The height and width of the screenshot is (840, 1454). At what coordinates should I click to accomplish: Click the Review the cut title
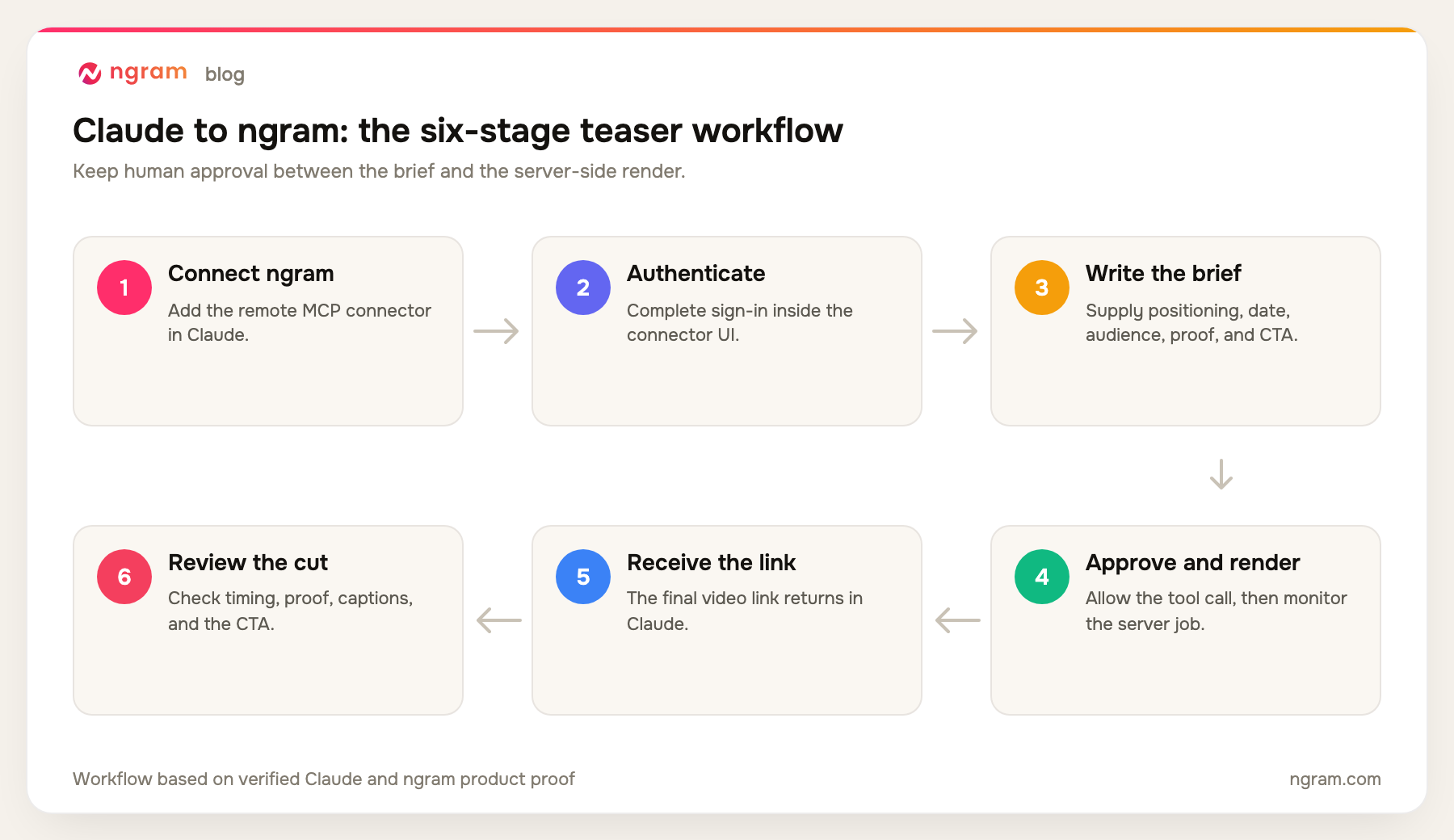[248, 563]
